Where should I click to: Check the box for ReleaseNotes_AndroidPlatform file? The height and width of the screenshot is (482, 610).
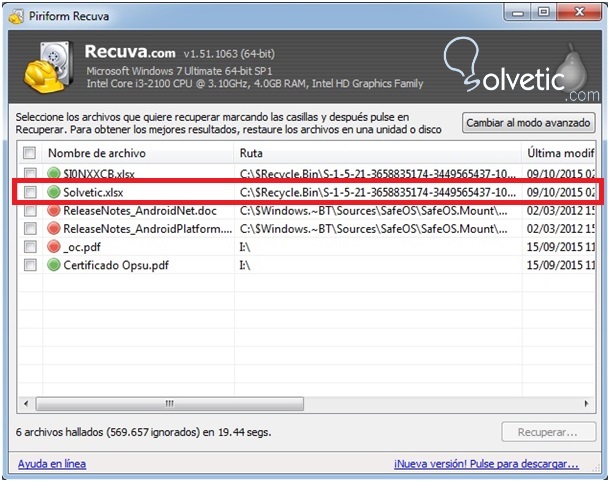pyautogui.click(x=30, y=228)
